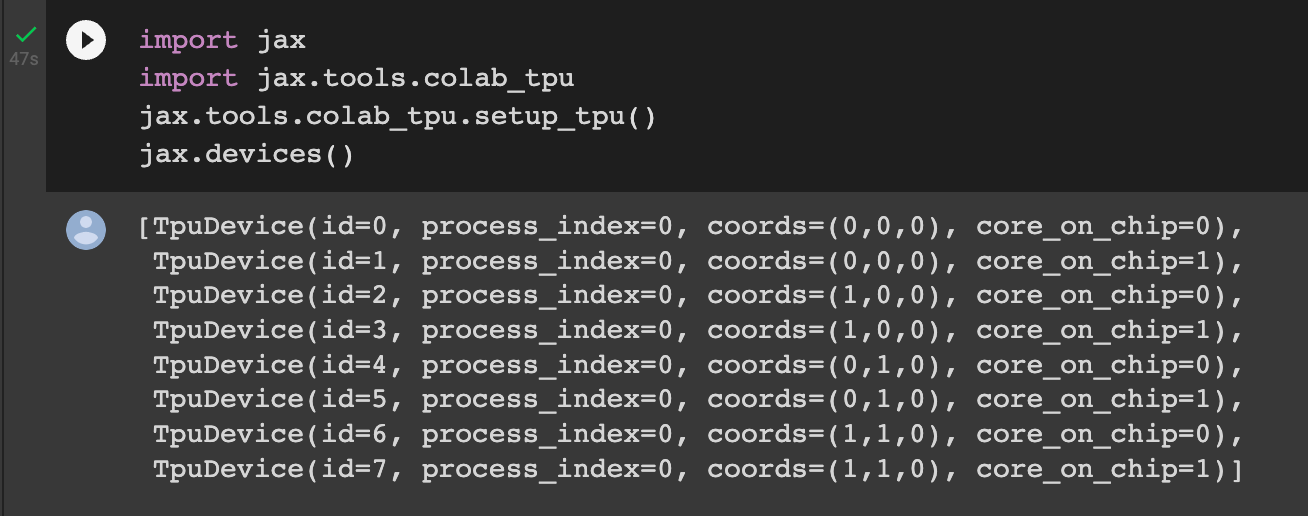The image size is (1308, 516).
Task: Click the purple 'import' keyword on line one
Action: [x=188, y=41]
